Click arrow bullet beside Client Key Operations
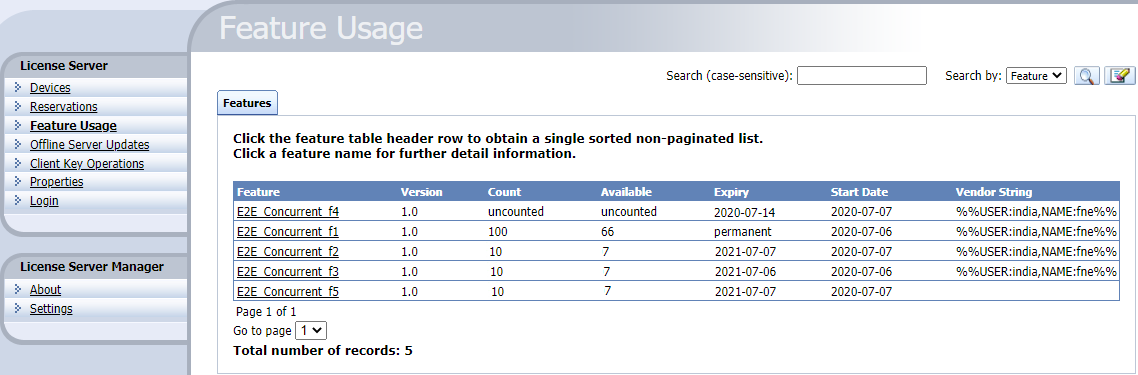Screen dimensions: 1138x375 click(x=18, y=163)
